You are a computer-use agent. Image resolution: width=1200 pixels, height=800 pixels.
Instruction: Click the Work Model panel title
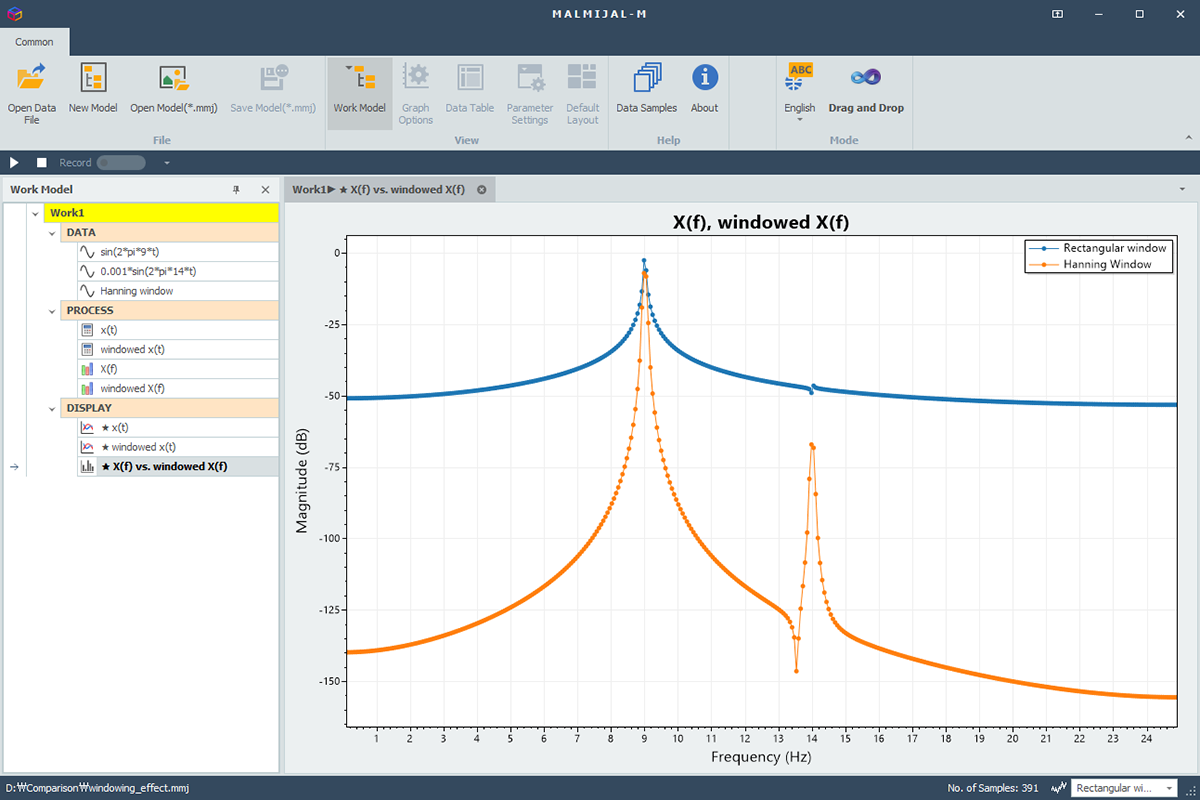click(x=41, y=190)
